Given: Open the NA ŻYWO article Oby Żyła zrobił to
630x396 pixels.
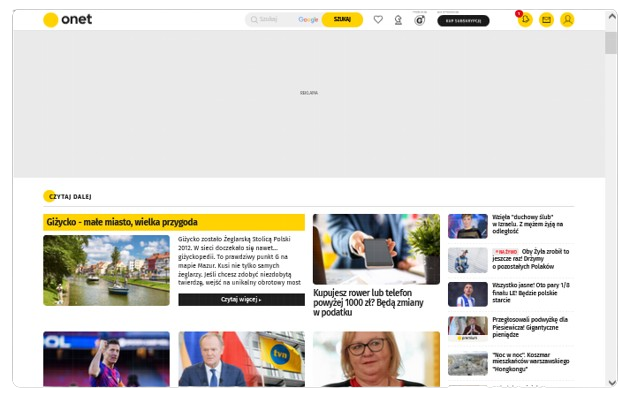Looking at the screenshot, I should click(x=531, y=259).
